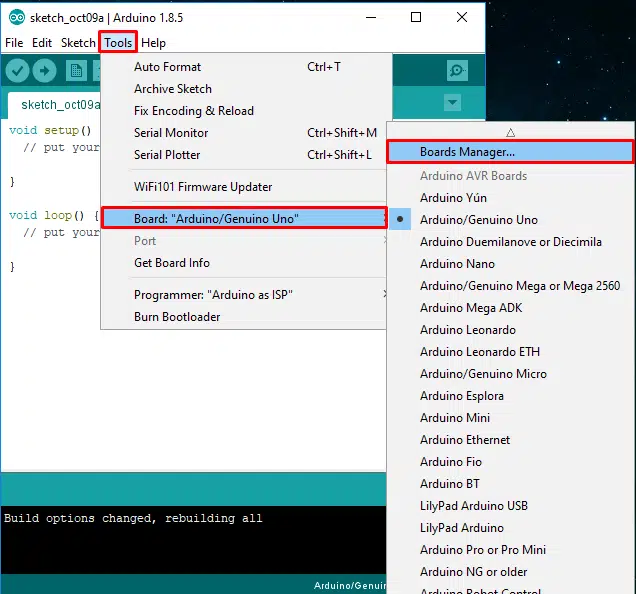Close the Tools menu
This screenshot has width=636, height=594.
tap(118, 42)
